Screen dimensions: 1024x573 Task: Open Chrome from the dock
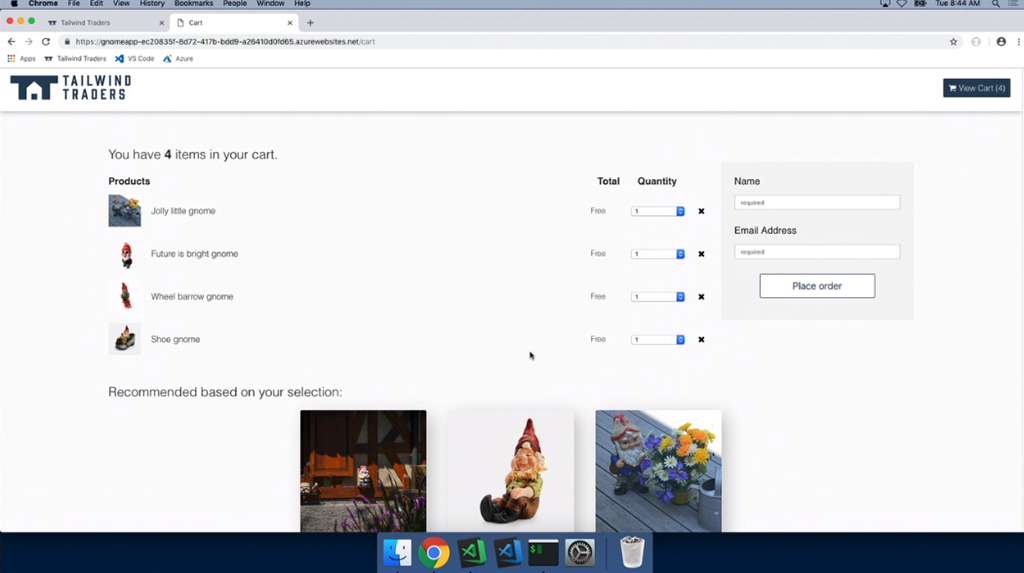(x=434, y=552)
